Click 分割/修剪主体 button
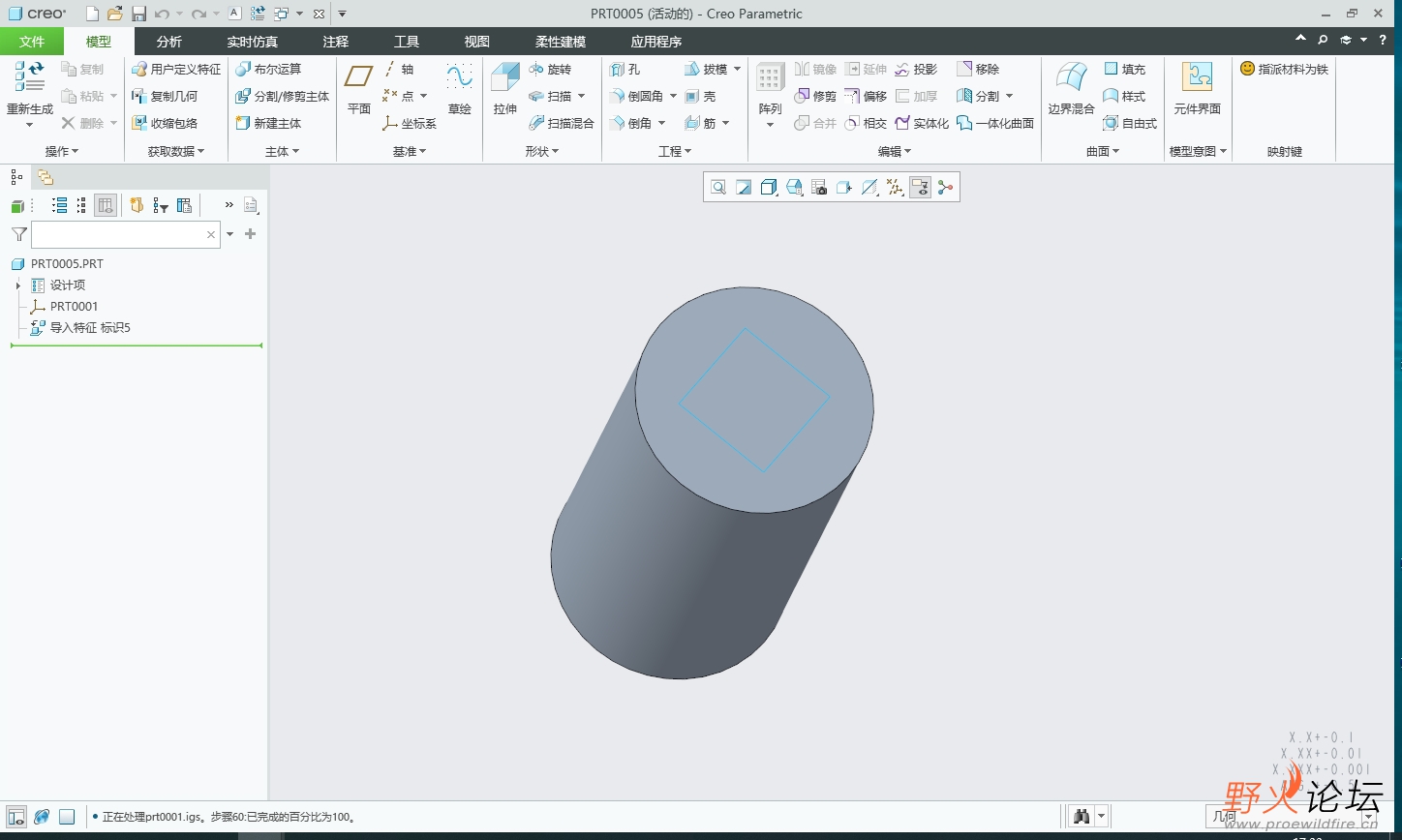 coord(283,97)
